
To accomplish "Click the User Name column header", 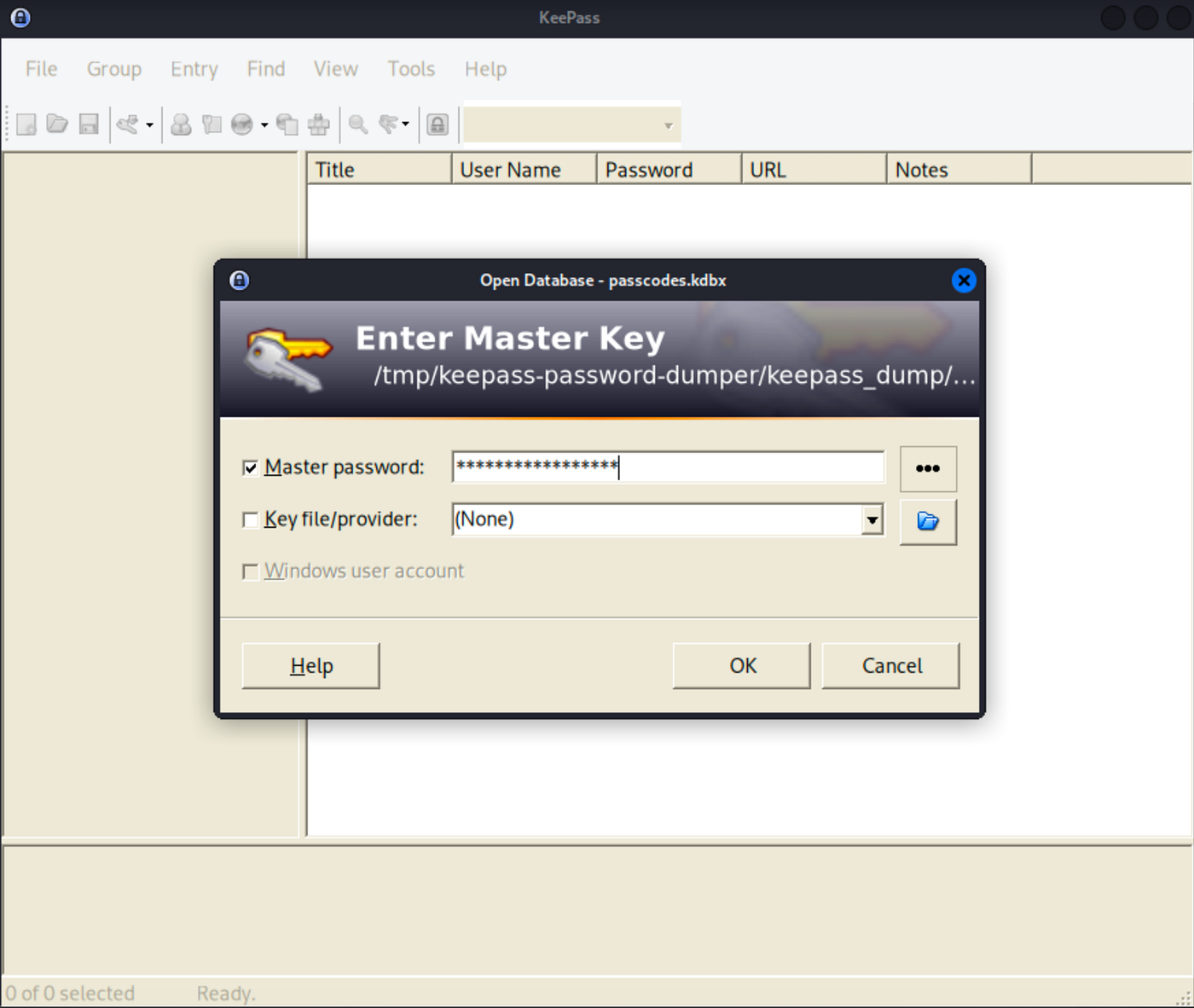I will coord(525,170).
